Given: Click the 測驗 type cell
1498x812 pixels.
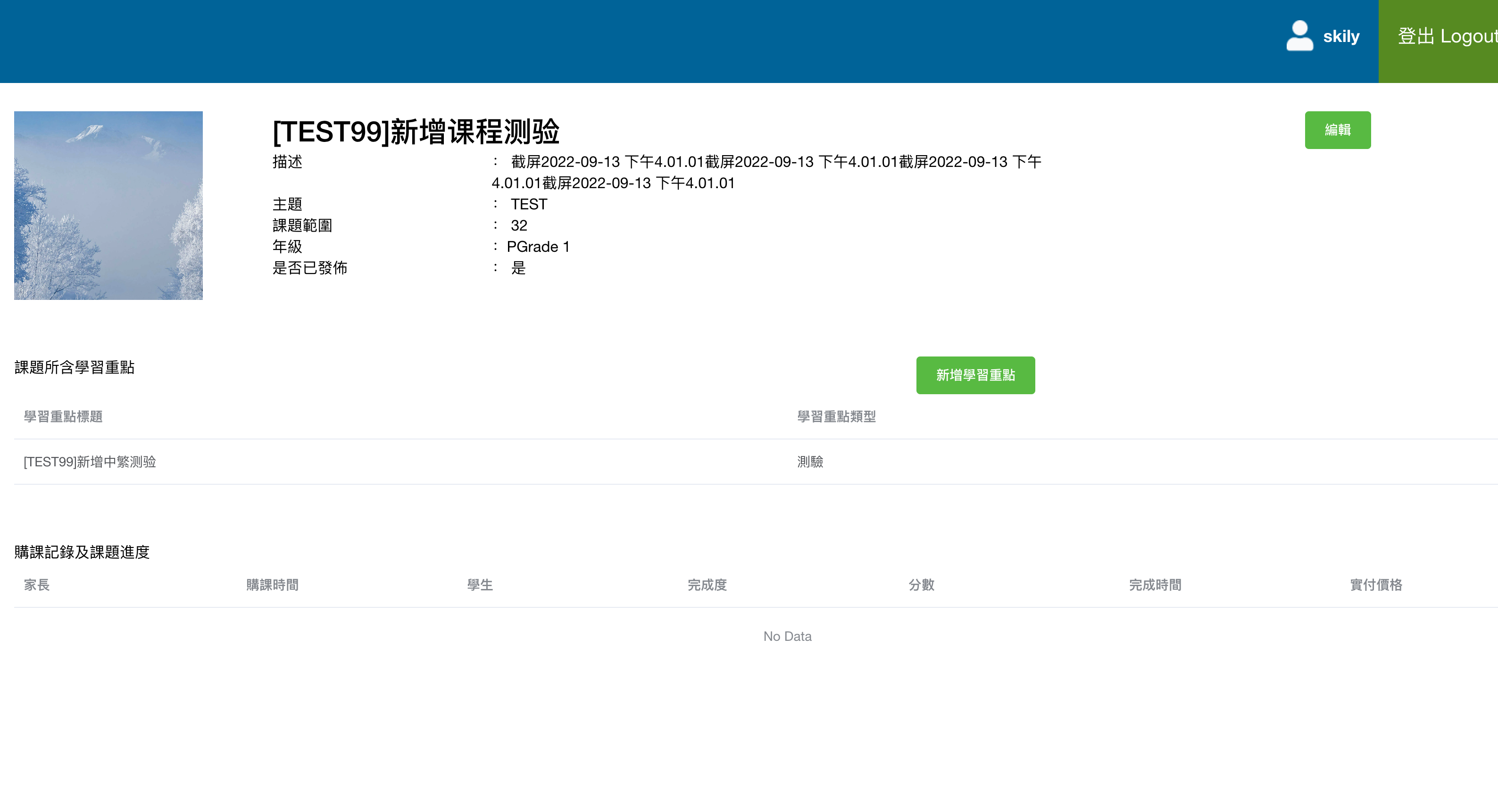Looking at the screenshot, I should pyautogui.click(x=810, y=462).
